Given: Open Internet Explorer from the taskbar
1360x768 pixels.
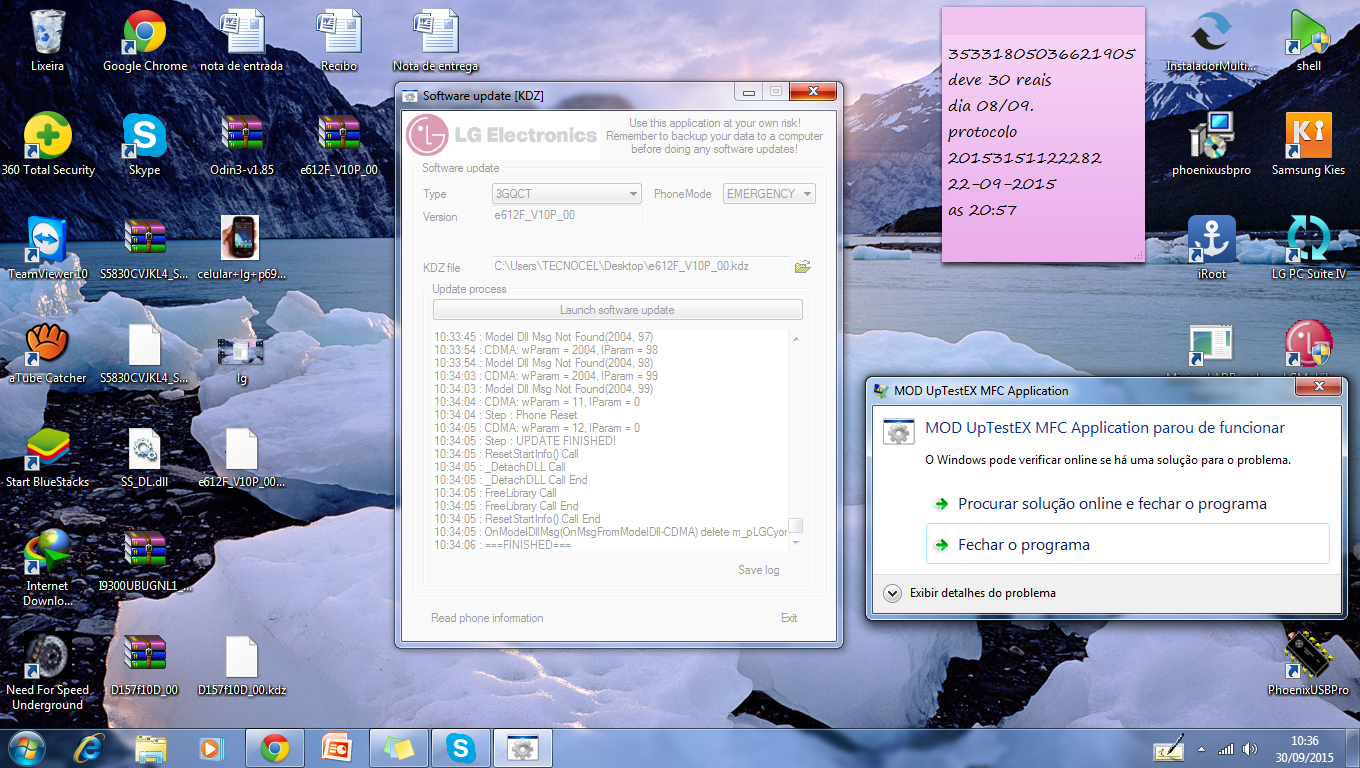Looking at the screenshot, I should 89,748.
